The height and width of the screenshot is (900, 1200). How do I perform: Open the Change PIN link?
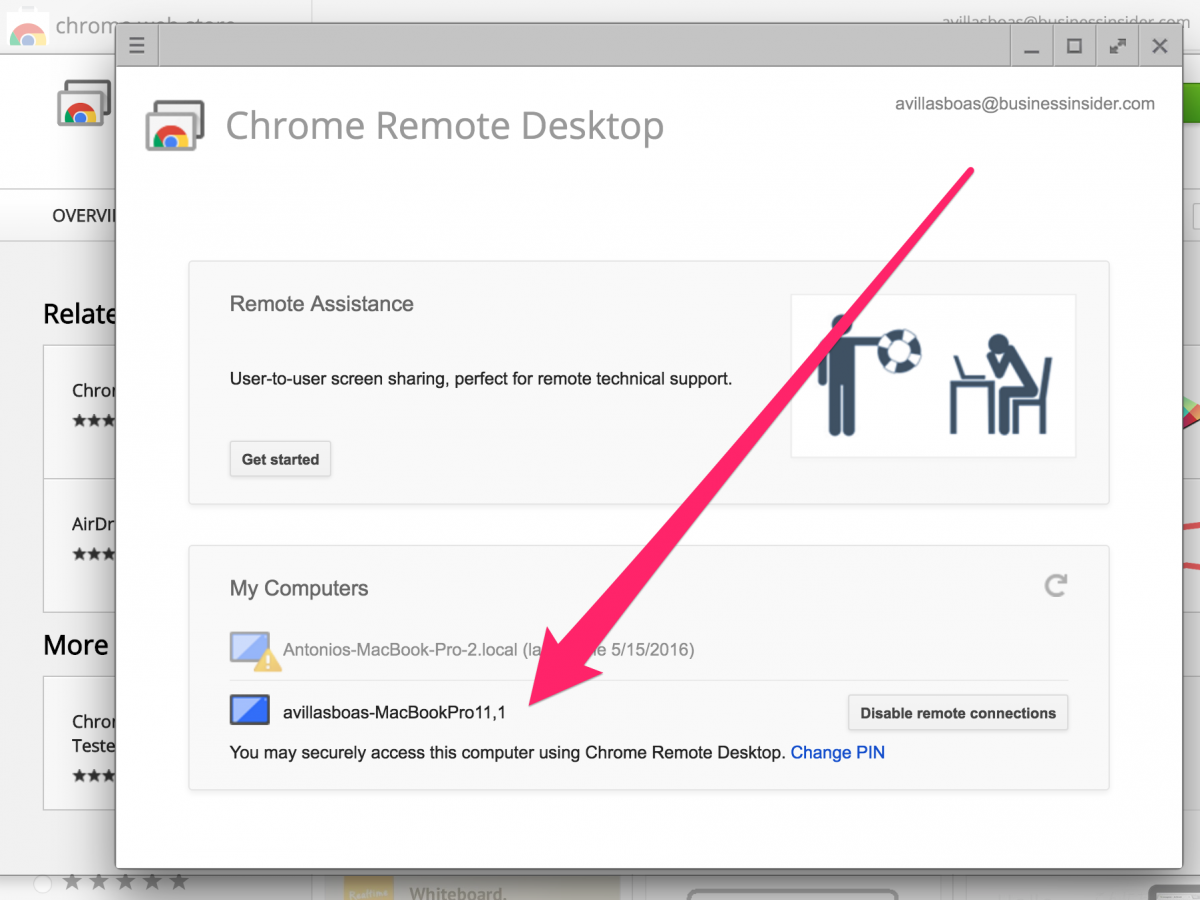[x=838, y=752]
